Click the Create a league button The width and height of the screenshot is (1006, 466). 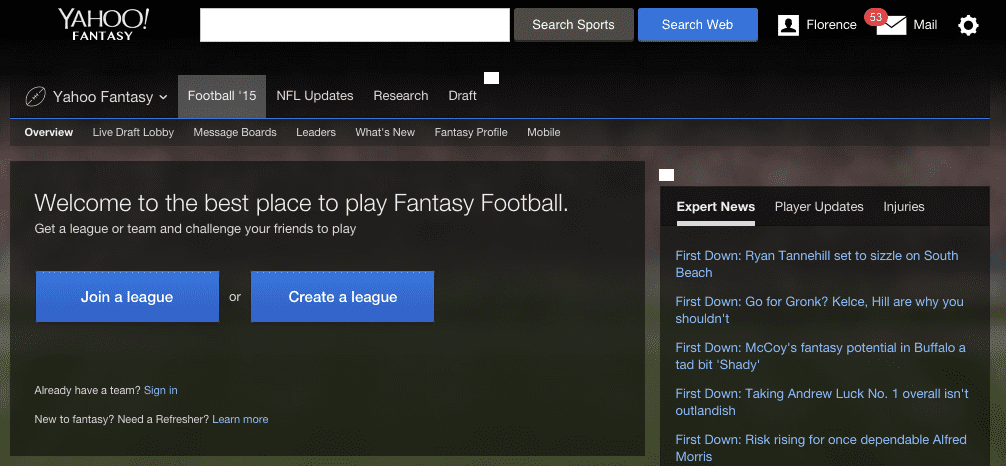tap(343, 297)
